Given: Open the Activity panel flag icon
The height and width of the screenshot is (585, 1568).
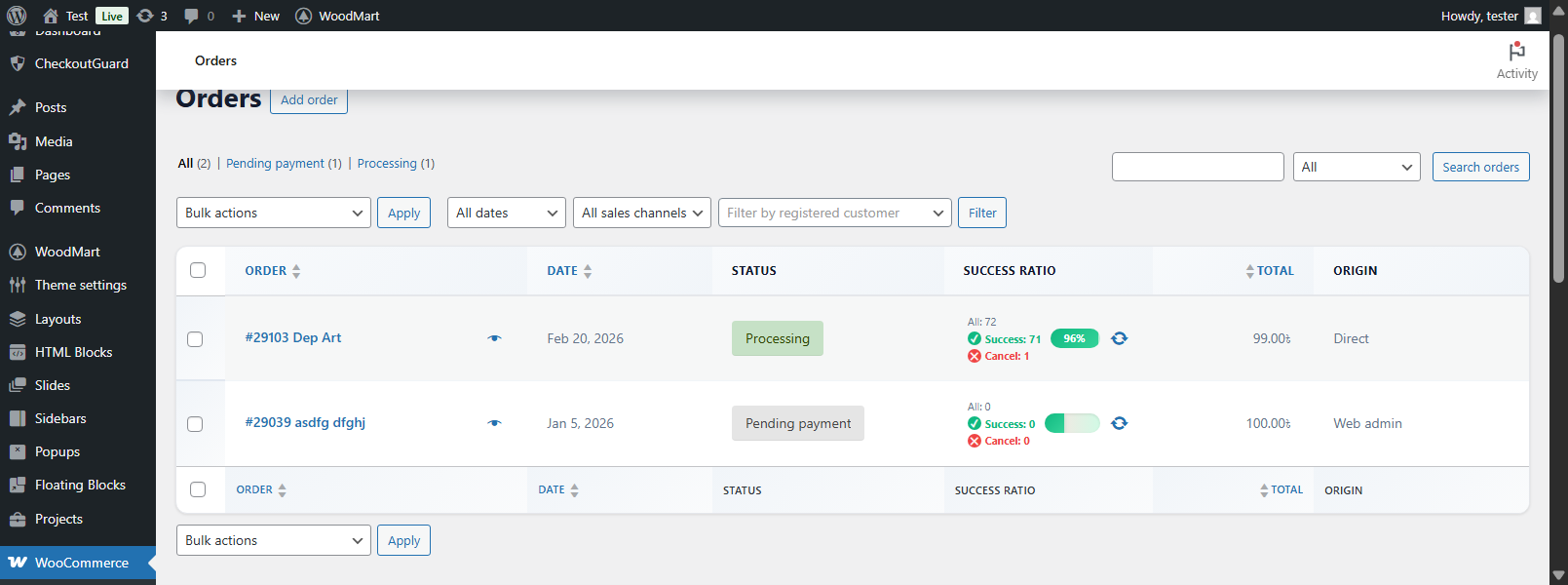Looking at the screenshot, I should (1516, 52).
